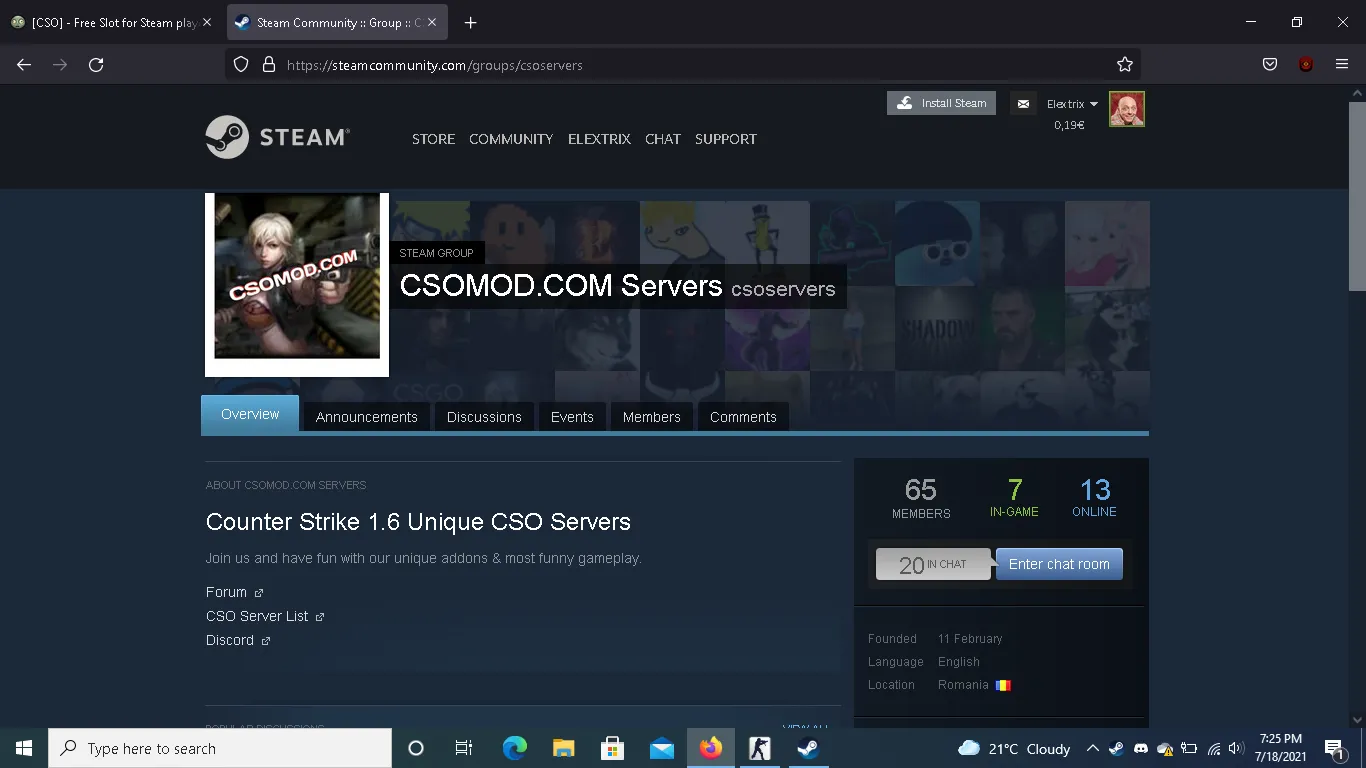Open the Windows Start menu

pyautogui.click(x=24, y=748)
